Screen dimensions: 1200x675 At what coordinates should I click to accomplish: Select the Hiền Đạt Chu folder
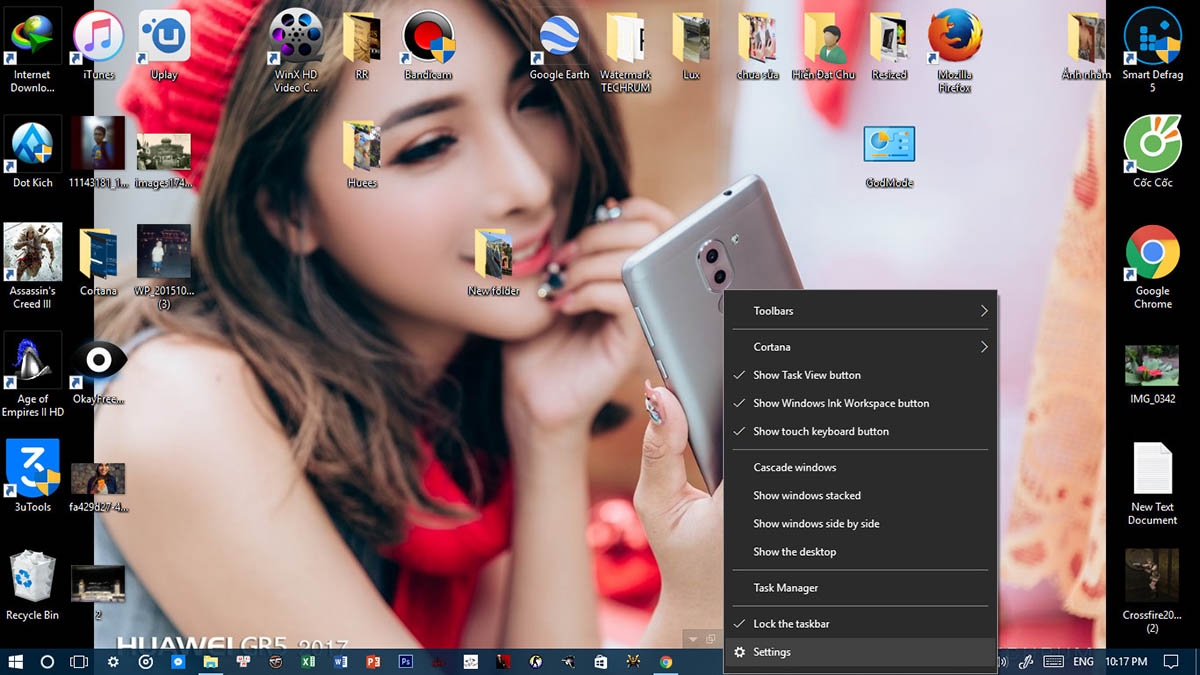pyautogui.click(x=823, y=45)
